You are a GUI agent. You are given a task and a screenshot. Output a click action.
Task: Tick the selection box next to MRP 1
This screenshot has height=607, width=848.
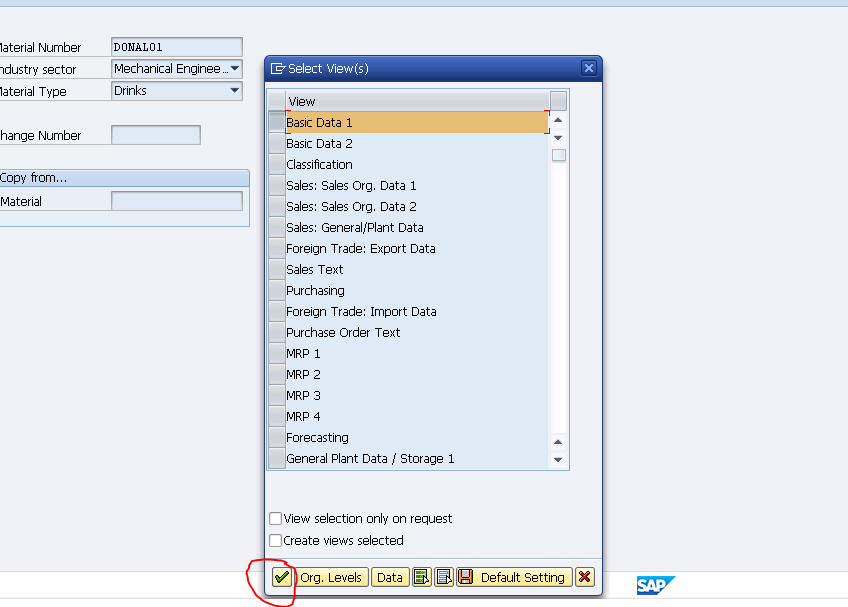click(x=277, y=352)
